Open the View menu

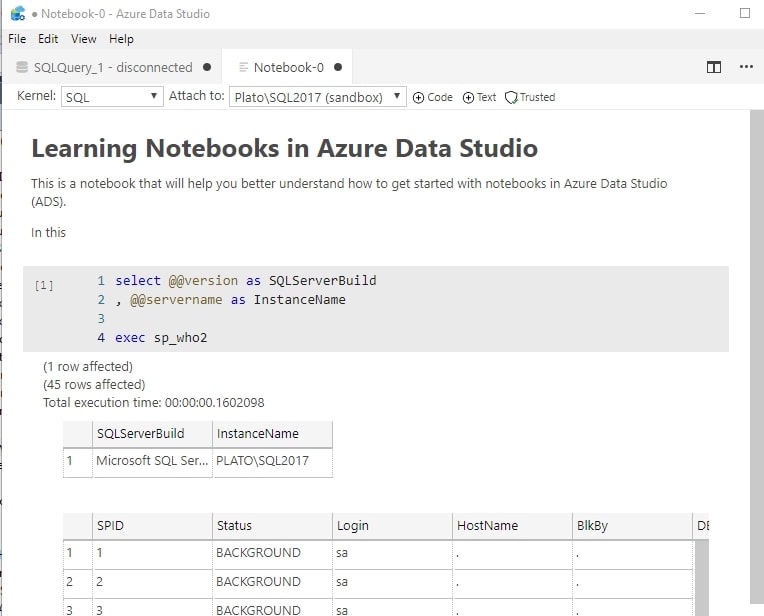(84, 39)
